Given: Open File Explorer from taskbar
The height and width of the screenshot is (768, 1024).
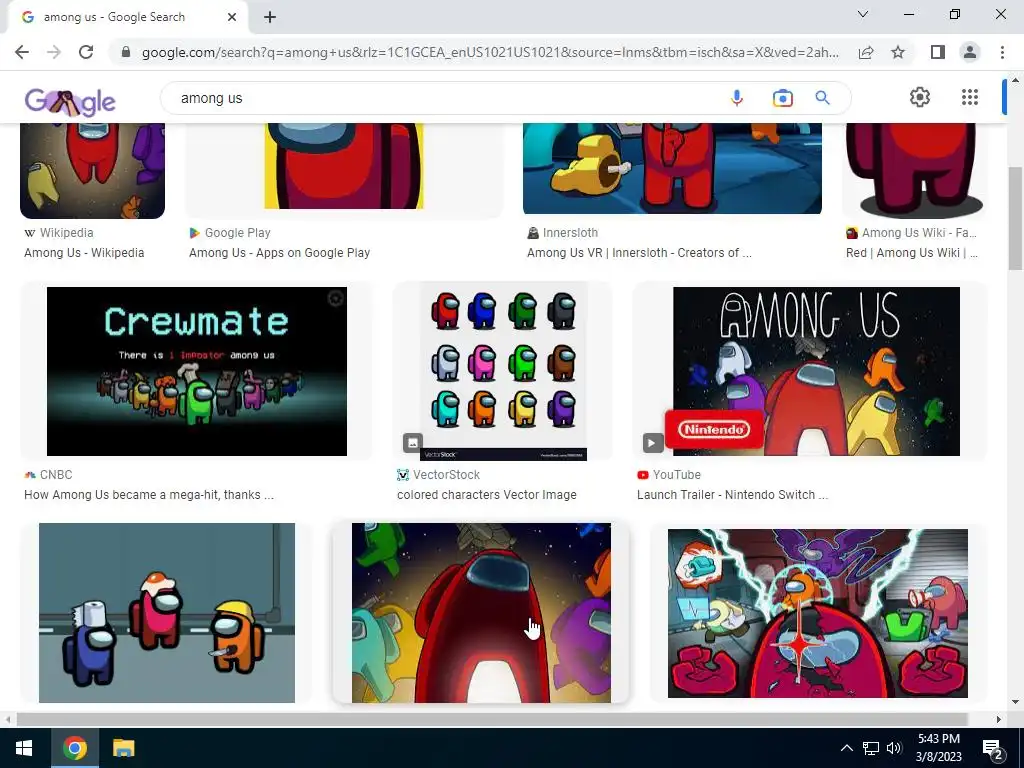Looking at the screenshot, I should pos(123,748).
